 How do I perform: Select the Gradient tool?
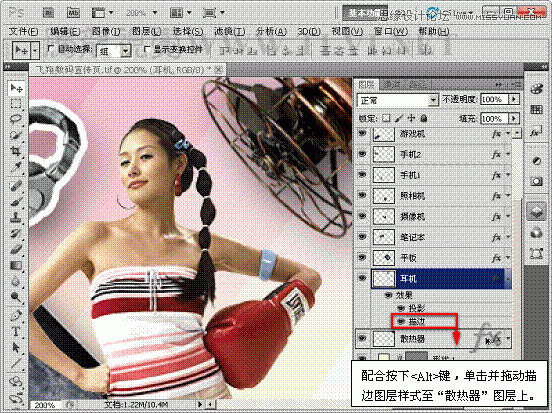pos(16,265)
